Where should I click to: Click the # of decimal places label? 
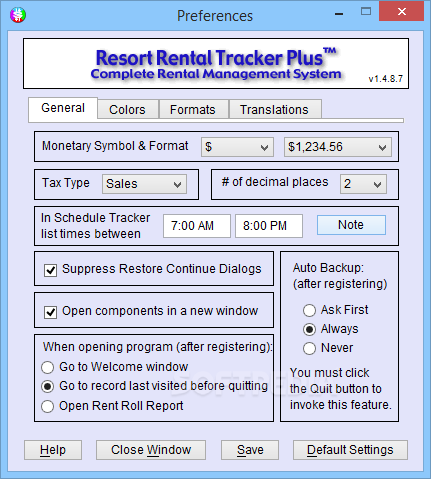pyautogui.click(x=275, y=182)
